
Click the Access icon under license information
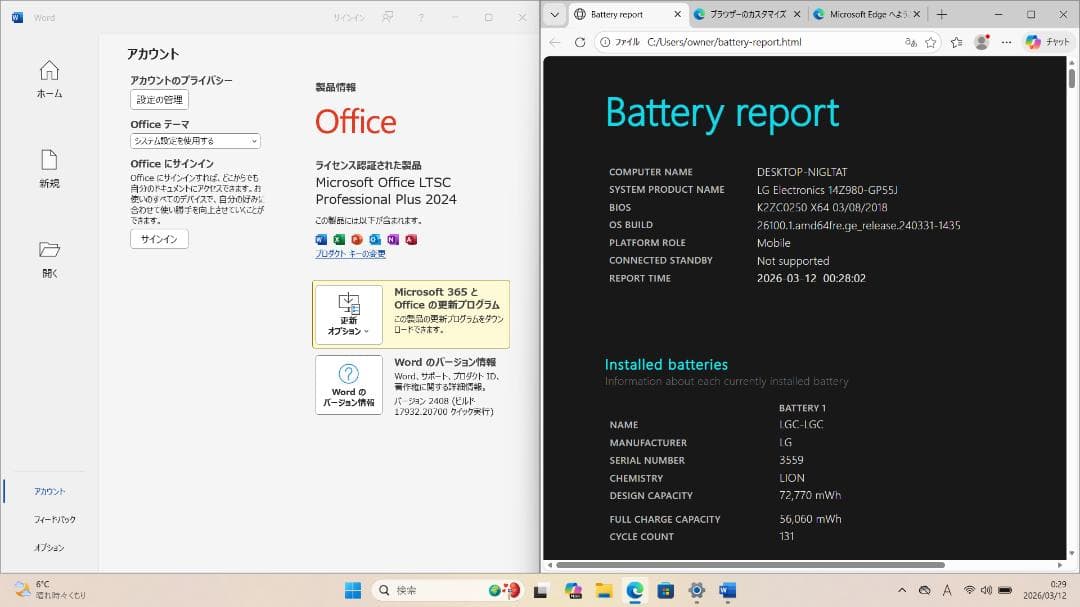[410, 239]
